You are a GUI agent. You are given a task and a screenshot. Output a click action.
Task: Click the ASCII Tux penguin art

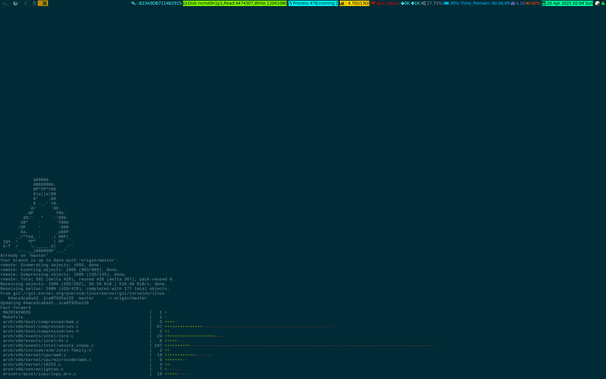[x=37, y=215]
